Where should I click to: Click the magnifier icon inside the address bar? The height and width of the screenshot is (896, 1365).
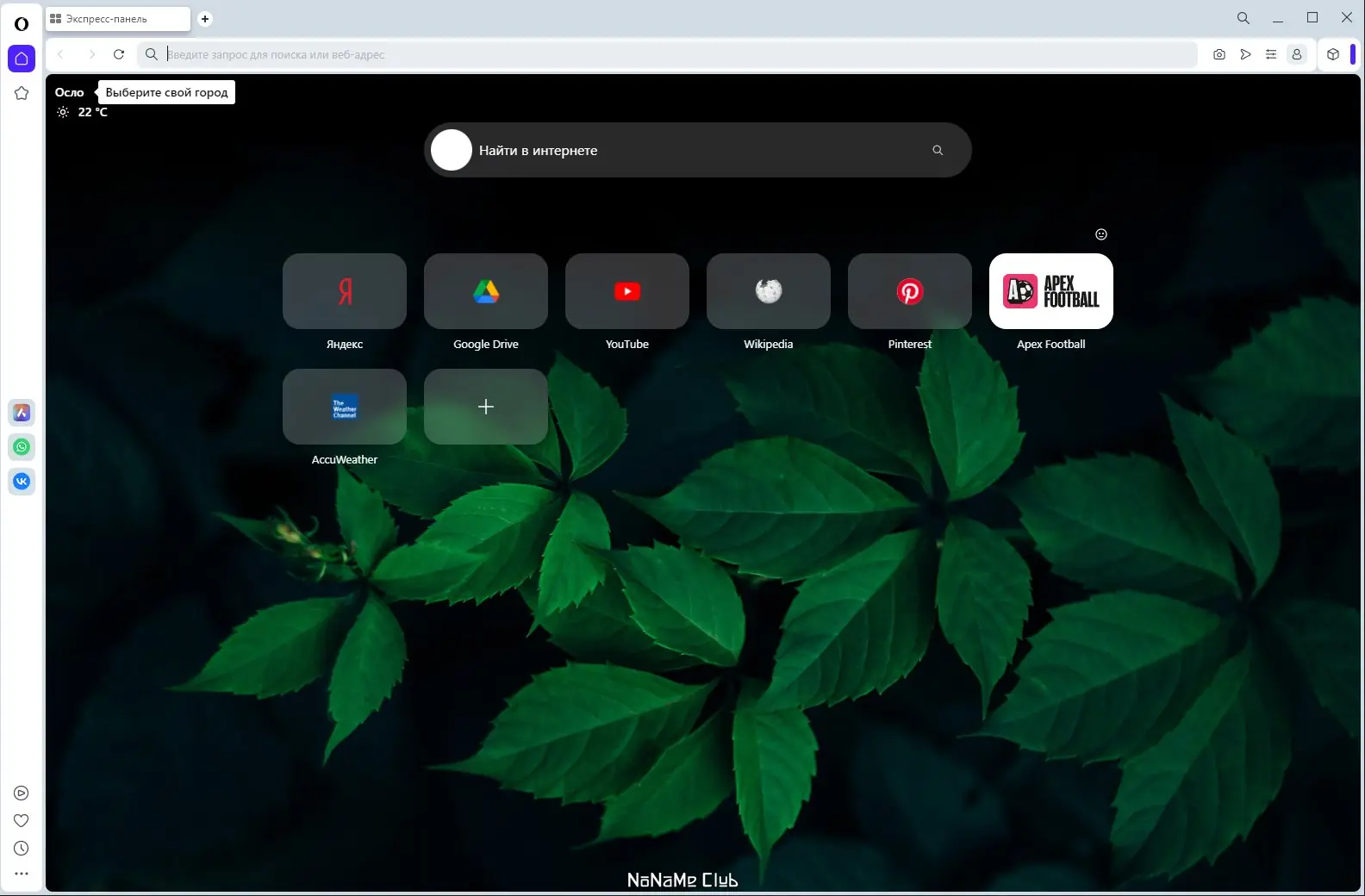coord(152,54)
